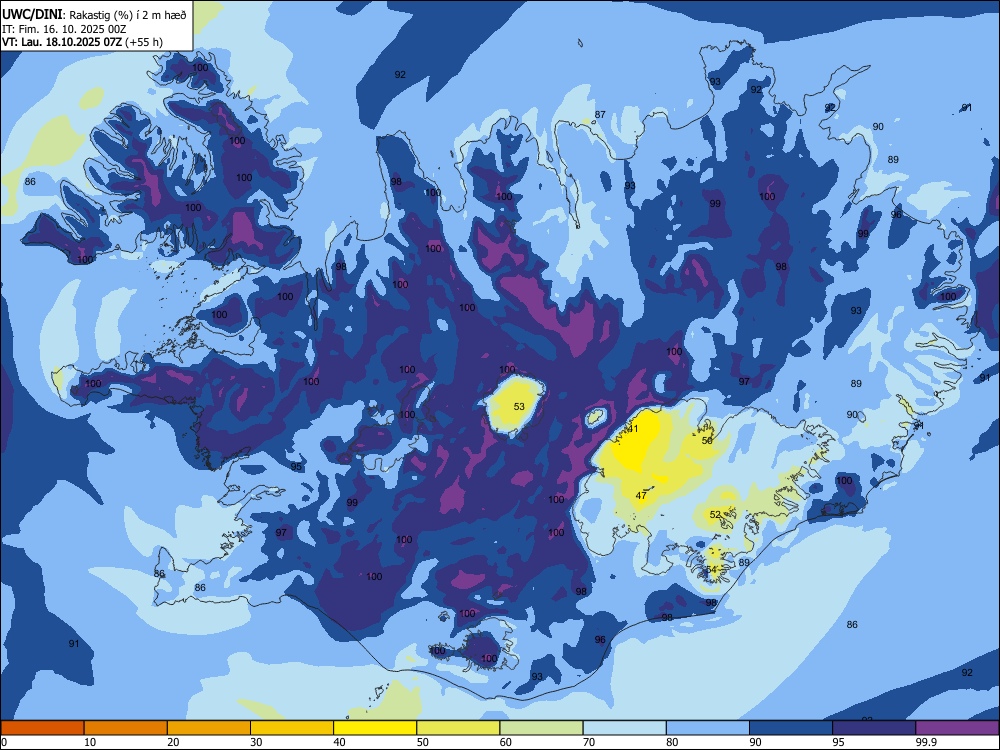Click the '53' value on the central yellow glacier
1000x750 pixels.
click(519, 406)
